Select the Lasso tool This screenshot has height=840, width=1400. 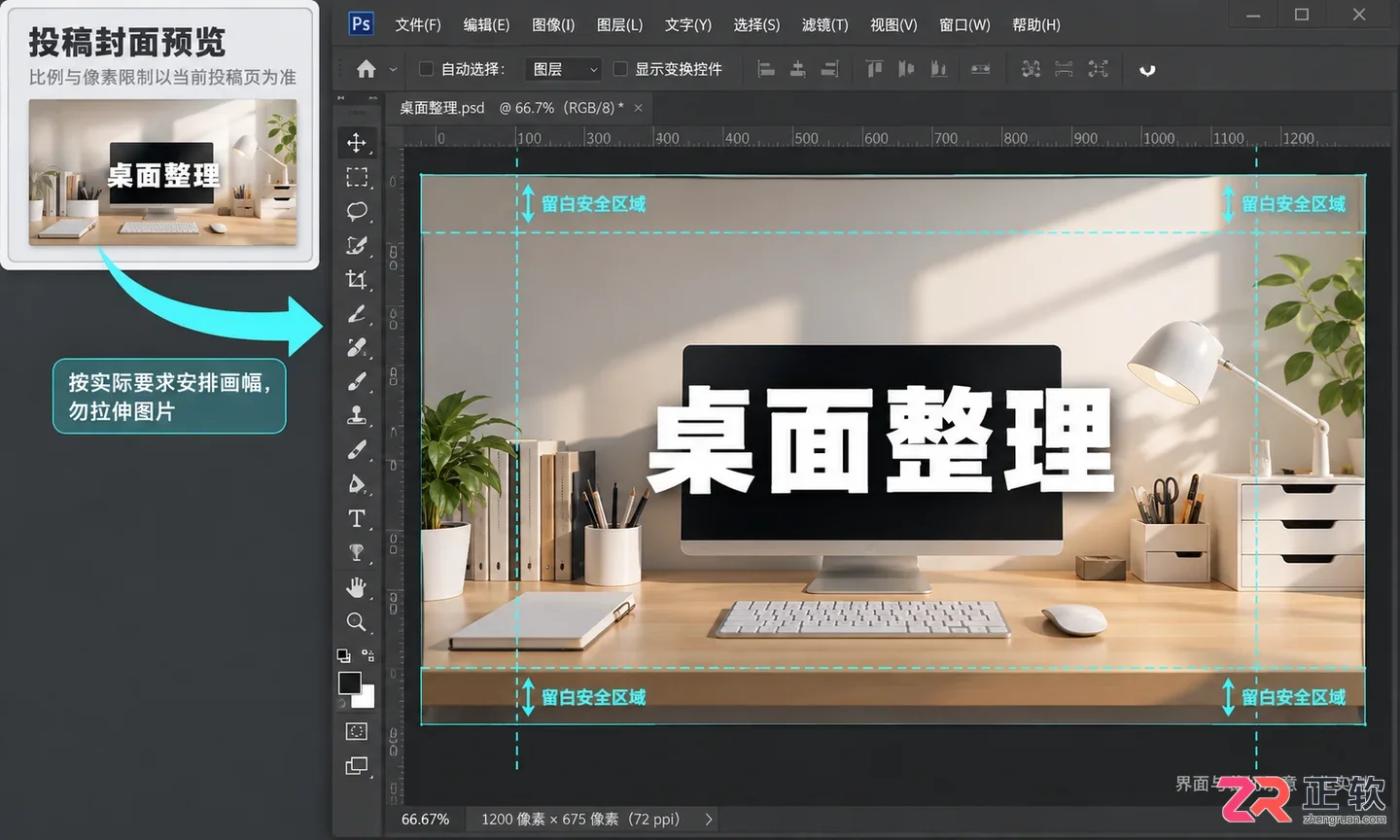click(357, 211)
